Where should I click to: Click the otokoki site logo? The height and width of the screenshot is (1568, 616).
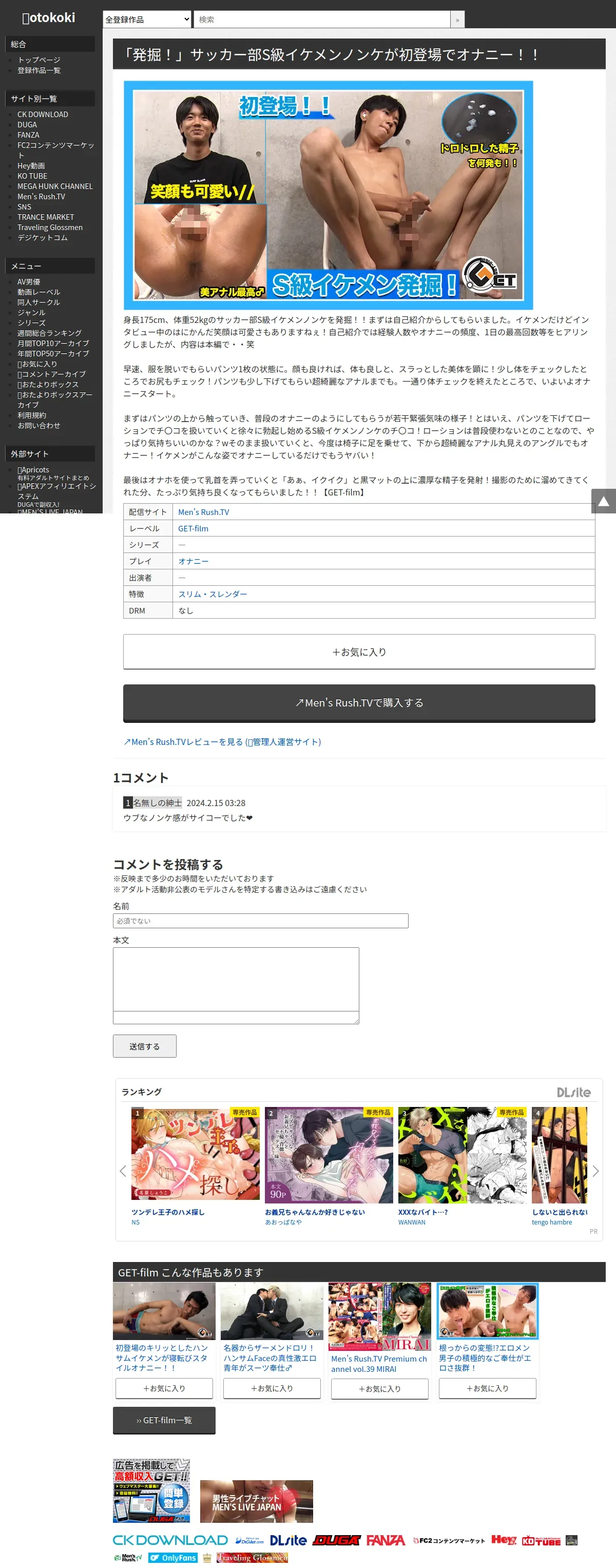[x=49, y=17]
